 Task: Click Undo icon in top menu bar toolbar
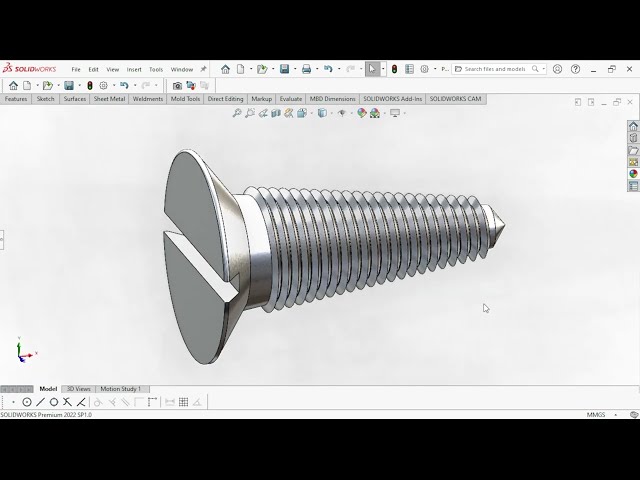328,69
